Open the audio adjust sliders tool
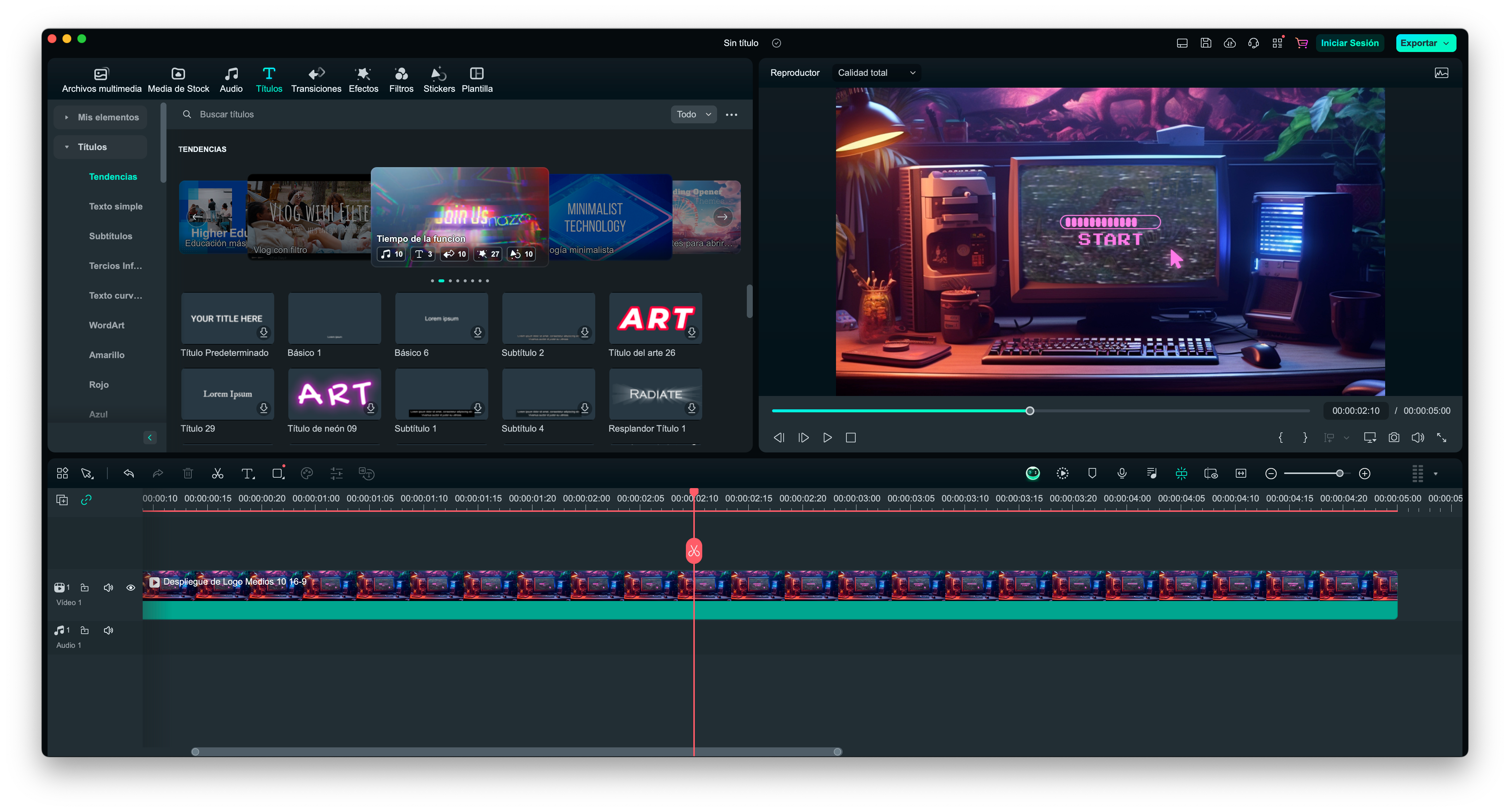 [337, 473]
